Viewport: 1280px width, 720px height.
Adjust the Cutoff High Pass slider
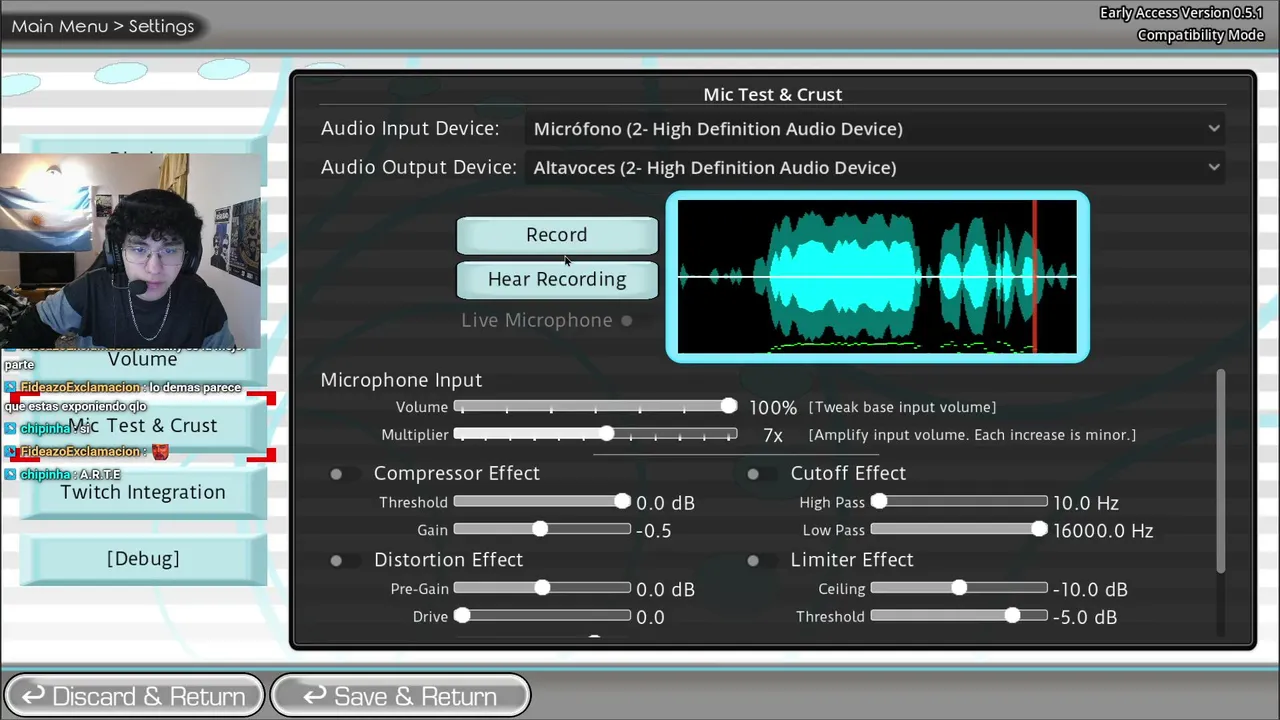tap(959, 501)
